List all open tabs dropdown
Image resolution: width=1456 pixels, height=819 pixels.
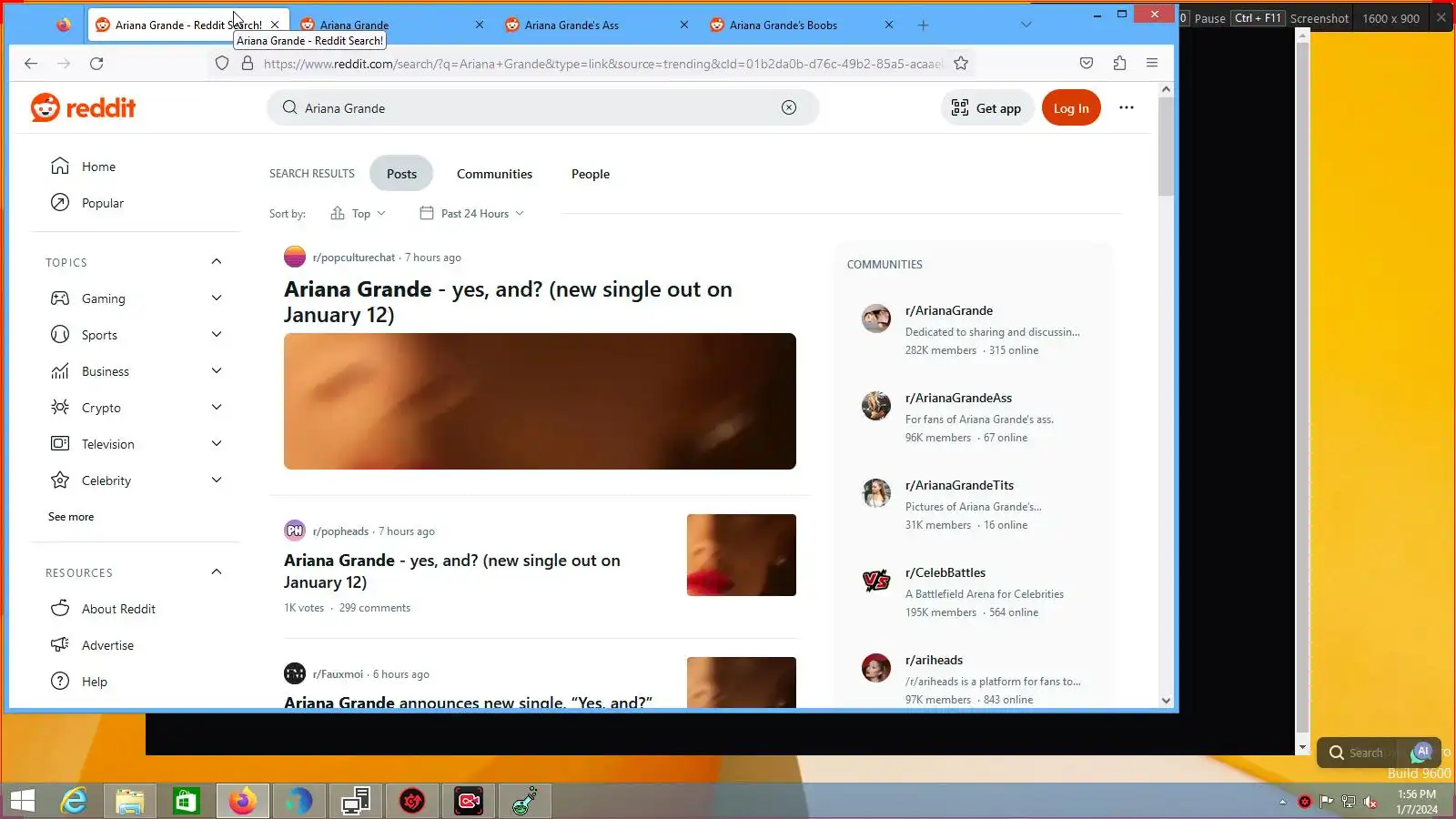pos(1026,25)
